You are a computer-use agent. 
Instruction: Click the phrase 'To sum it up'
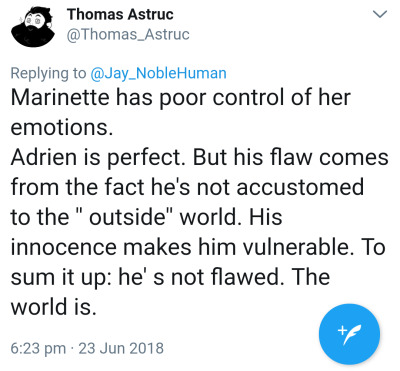pos(198,263)
